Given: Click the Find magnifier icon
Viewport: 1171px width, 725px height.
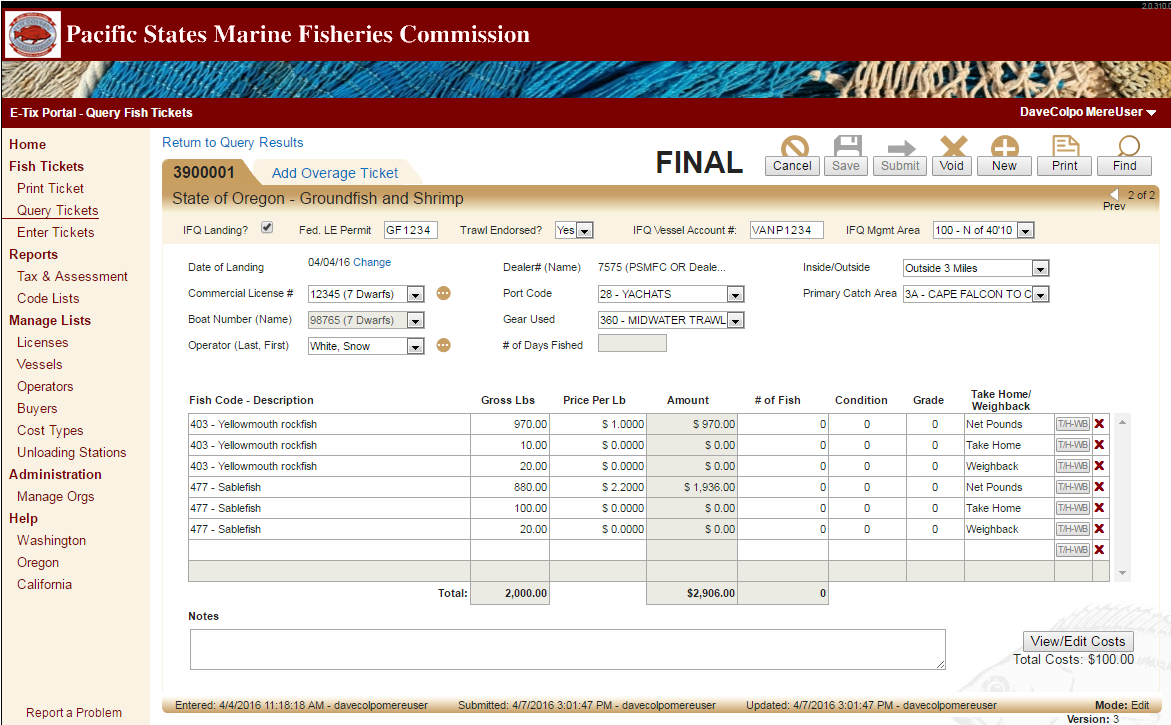Looking at the screenshot, I should point(1128,146).
